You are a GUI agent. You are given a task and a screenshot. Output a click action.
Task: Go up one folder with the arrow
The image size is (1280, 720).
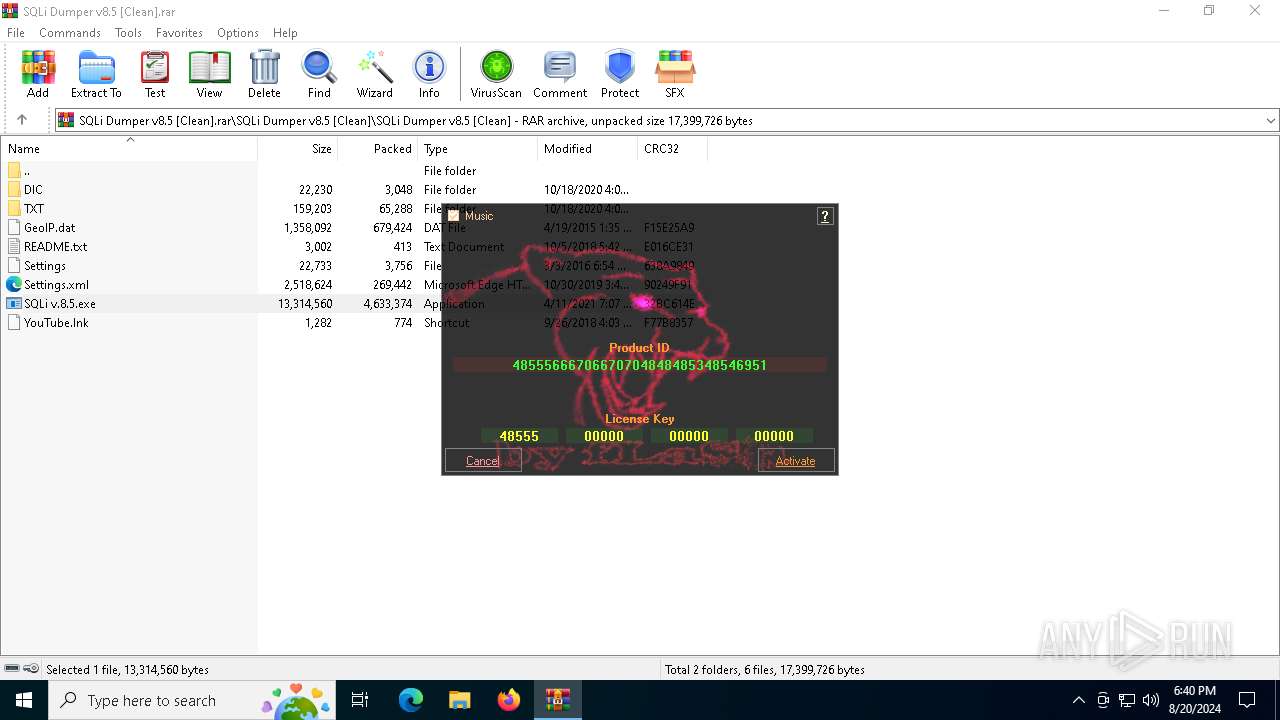[x=22, y=120]
